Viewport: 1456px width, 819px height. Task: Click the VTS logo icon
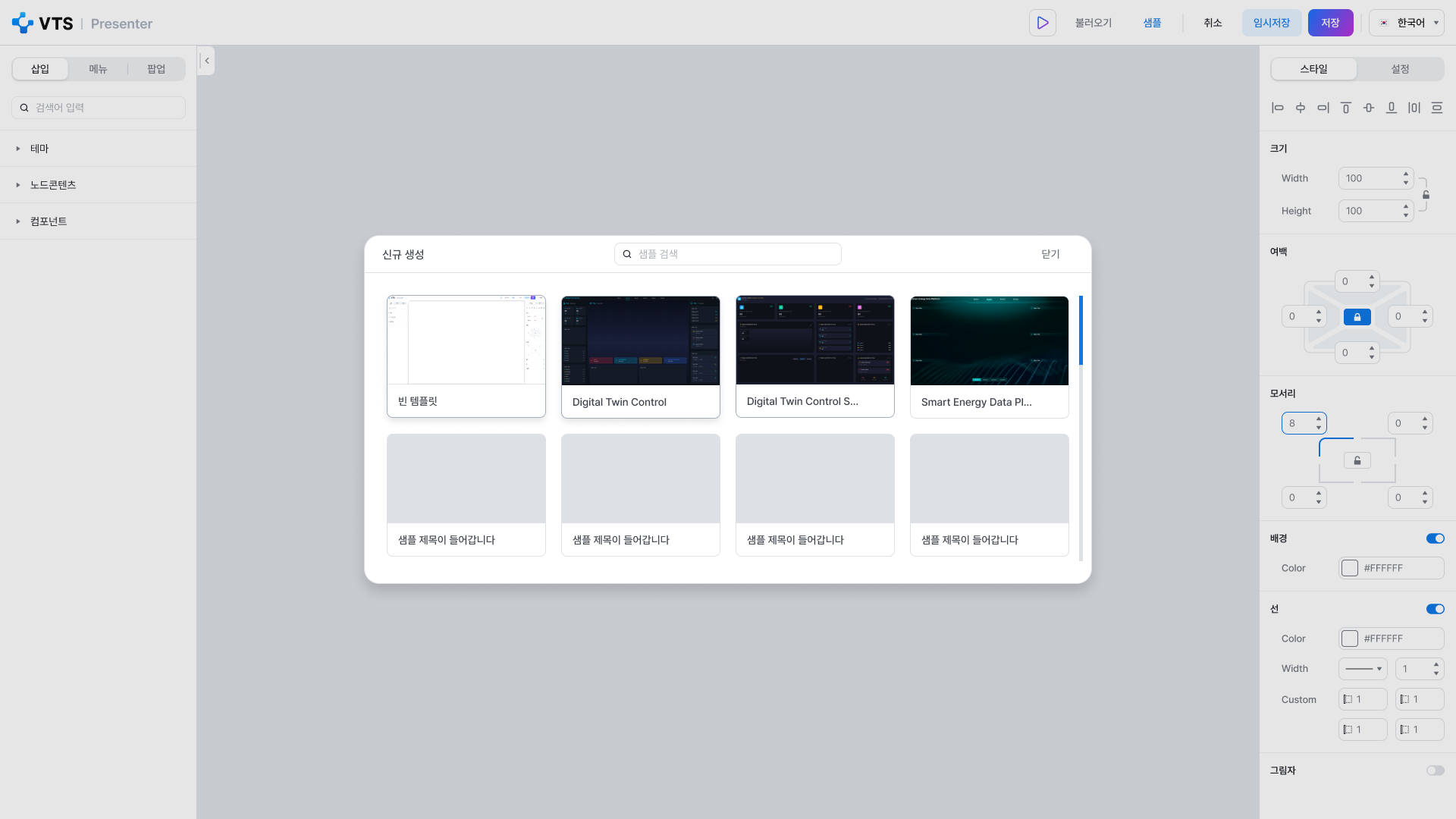[23, 23]
